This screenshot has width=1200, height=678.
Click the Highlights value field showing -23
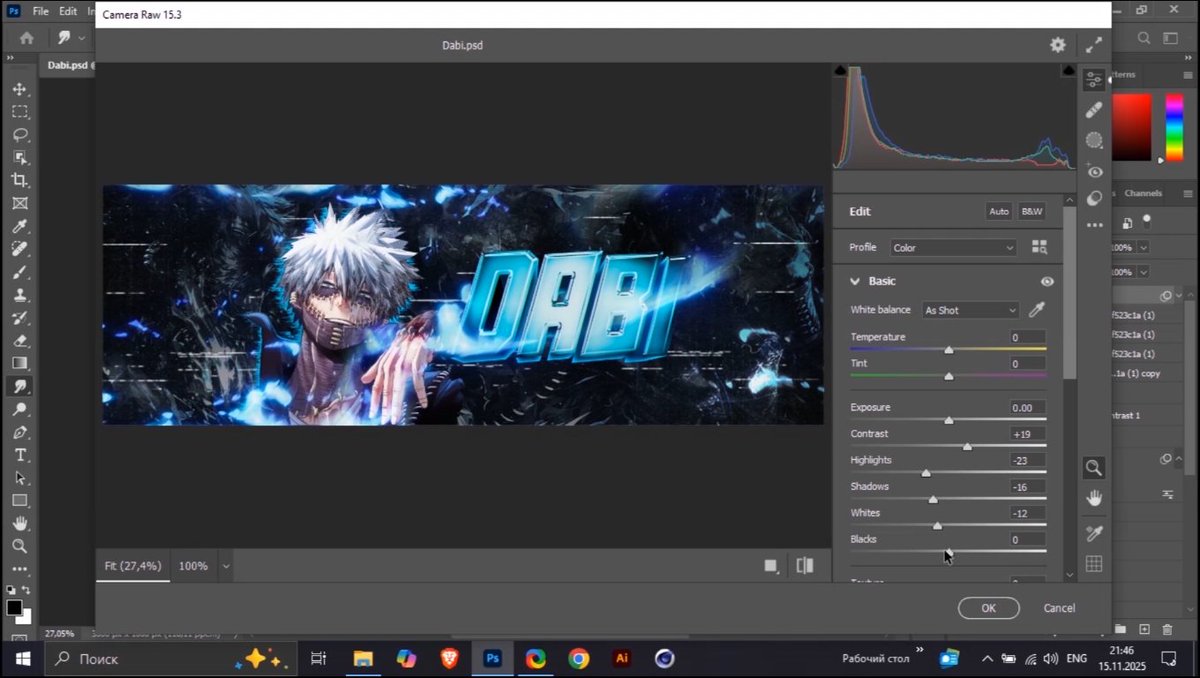tap(1027, 460)
